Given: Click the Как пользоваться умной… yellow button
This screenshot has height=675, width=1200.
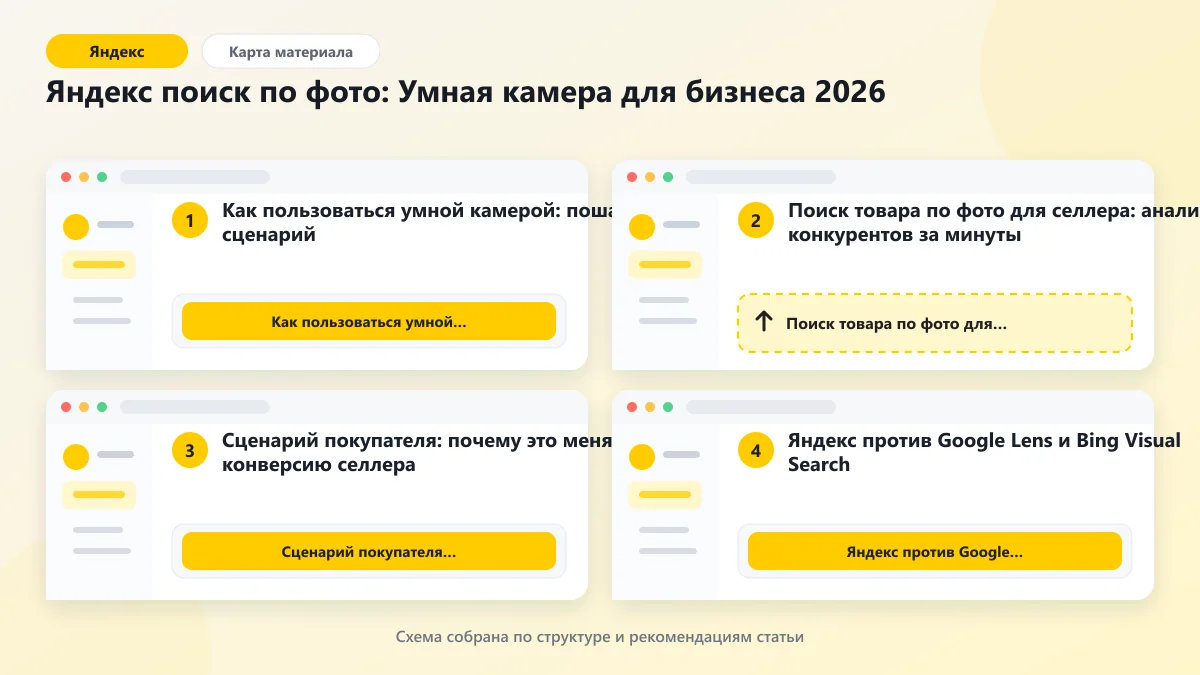Looking at the screenshot, I should tap(369, 321).
